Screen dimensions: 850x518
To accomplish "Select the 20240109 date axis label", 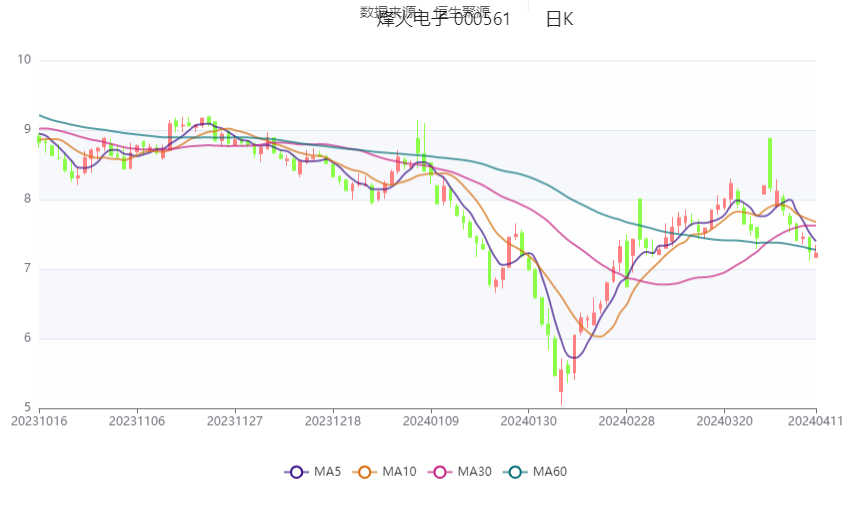I will (431, 422).
